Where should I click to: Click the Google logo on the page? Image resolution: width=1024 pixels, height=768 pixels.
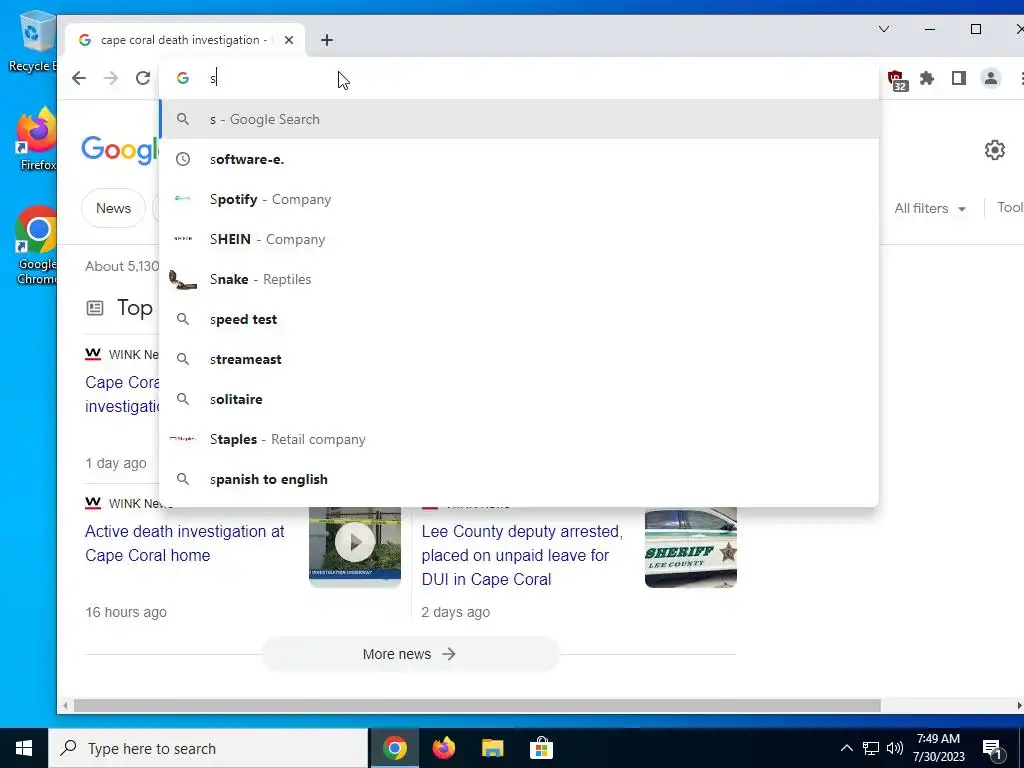[120, 151]
